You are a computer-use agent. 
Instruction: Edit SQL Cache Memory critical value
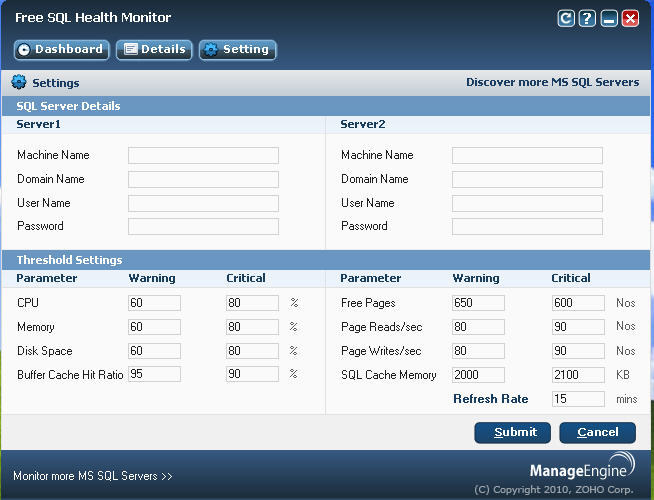pyautogui.click(x=578, y=375)
